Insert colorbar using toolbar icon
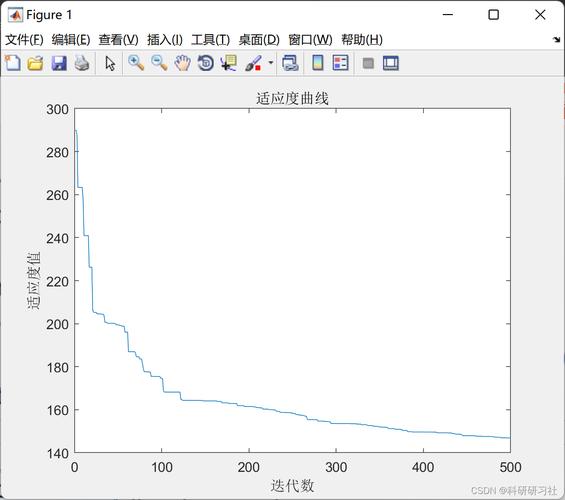565x500 pixels. 317,63
